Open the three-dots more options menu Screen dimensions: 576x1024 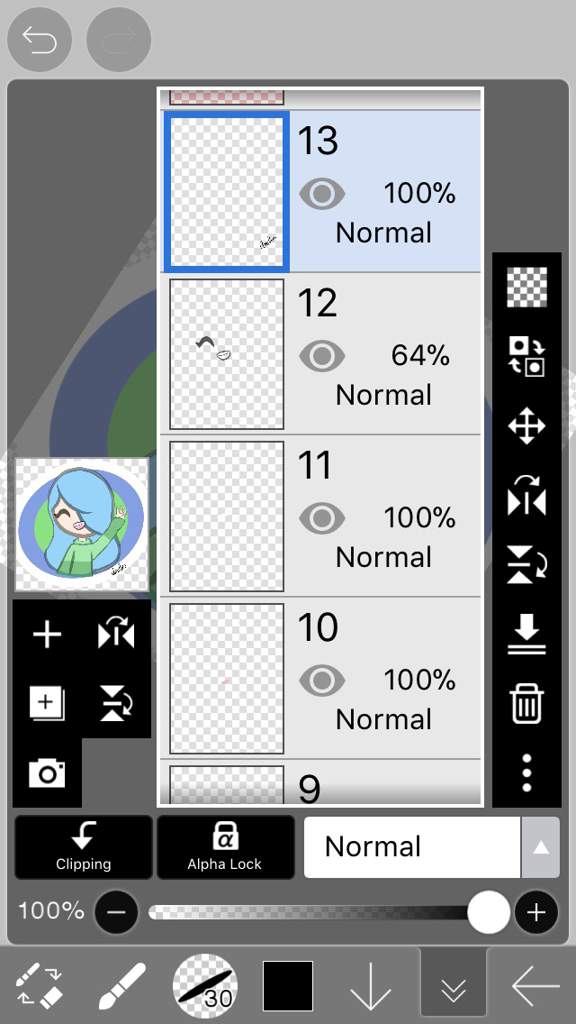(x=526, y=773)
